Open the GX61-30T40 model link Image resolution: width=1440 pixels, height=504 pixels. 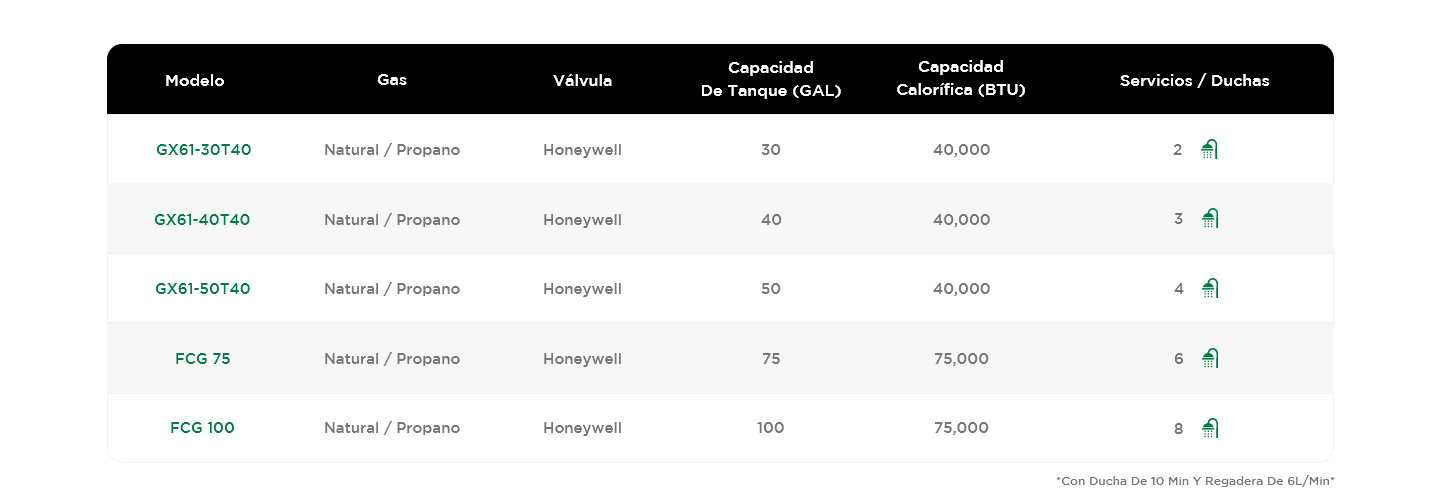[x=204, y=150]
